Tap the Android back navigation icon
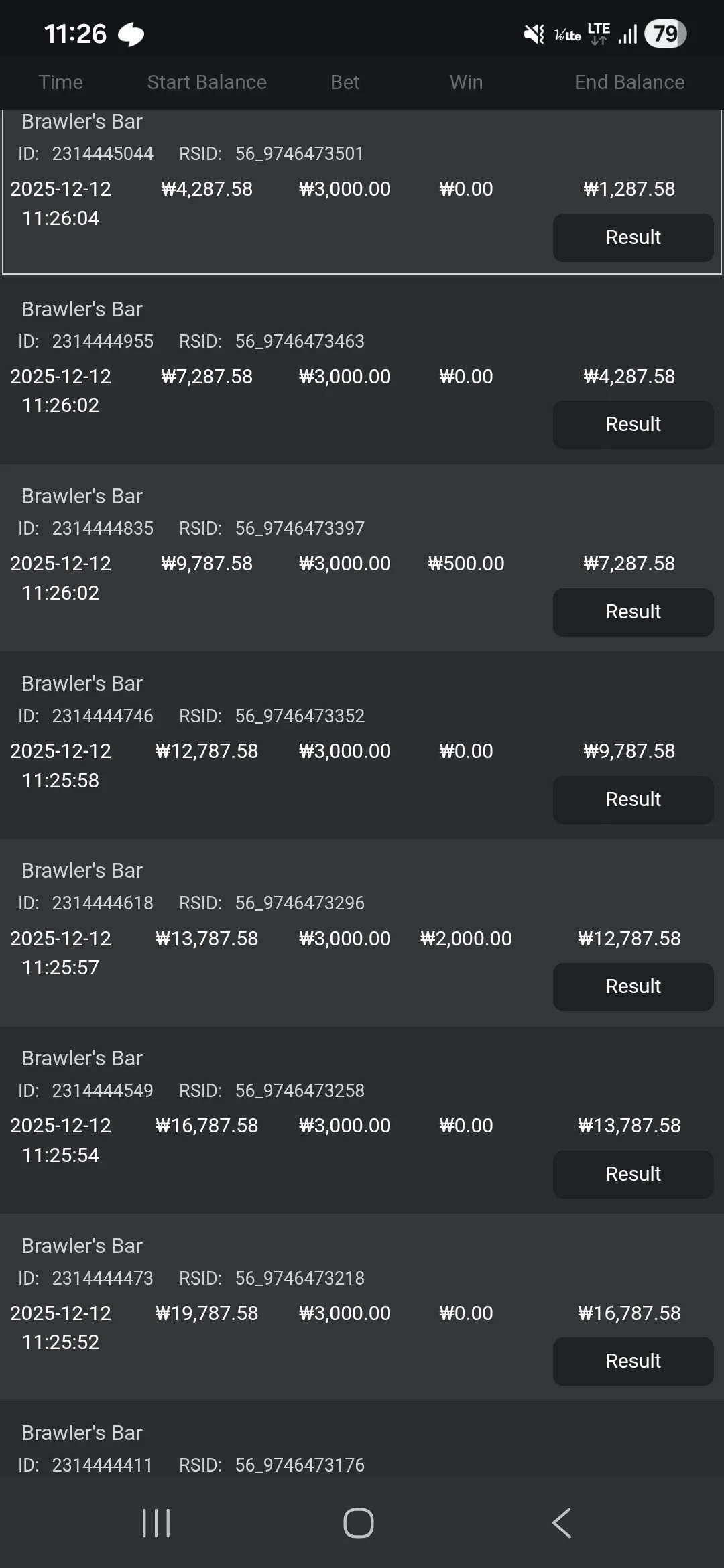 (562, 1523)
